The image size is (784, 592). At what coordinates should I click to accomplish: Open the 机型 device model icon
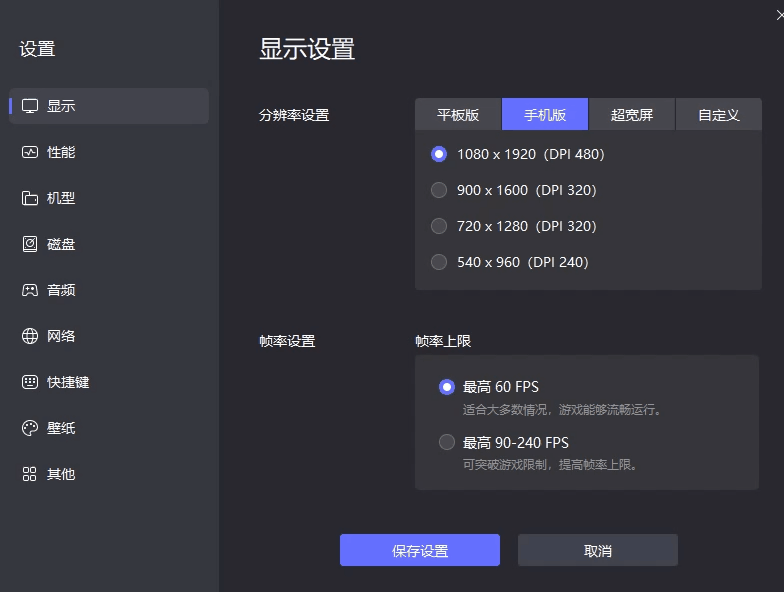pos(30,198)
